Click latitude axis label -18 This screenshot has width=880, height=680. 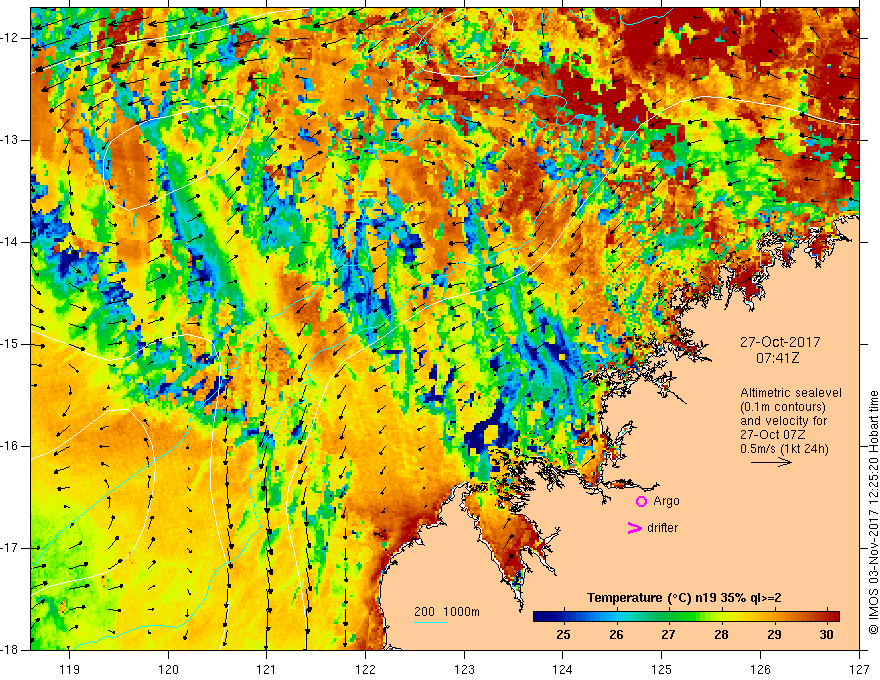click(11, 650)
